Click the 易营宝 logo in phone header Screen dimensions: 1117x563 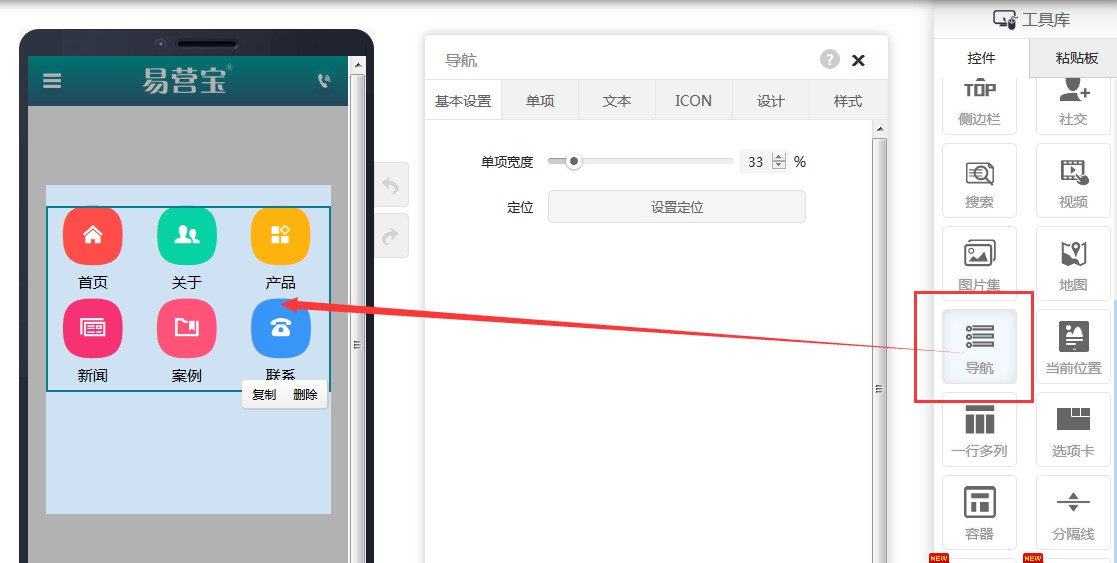(187, 79)
